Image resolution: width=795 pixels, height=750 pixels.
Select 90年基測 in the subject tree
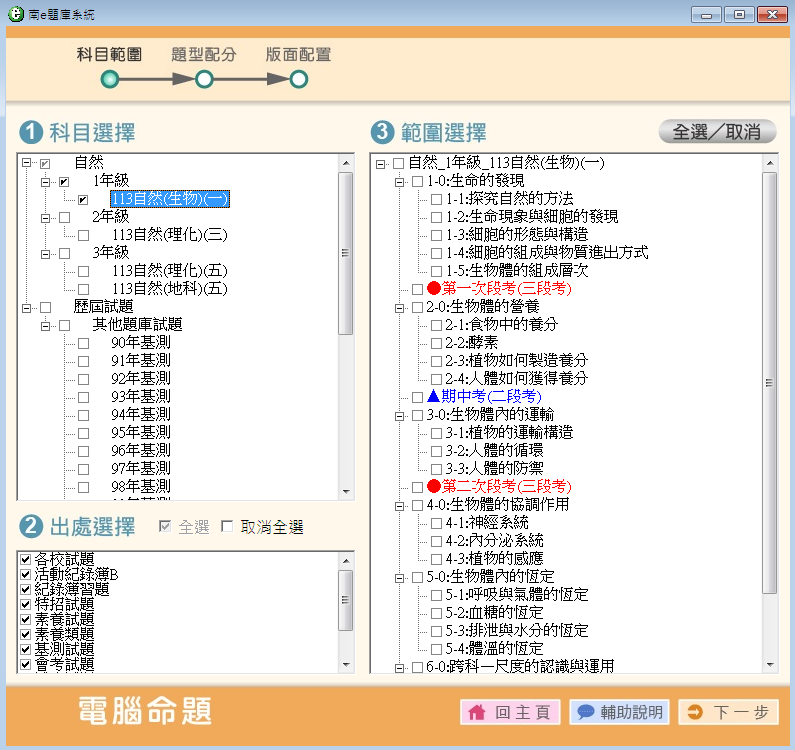coord(140,343)
